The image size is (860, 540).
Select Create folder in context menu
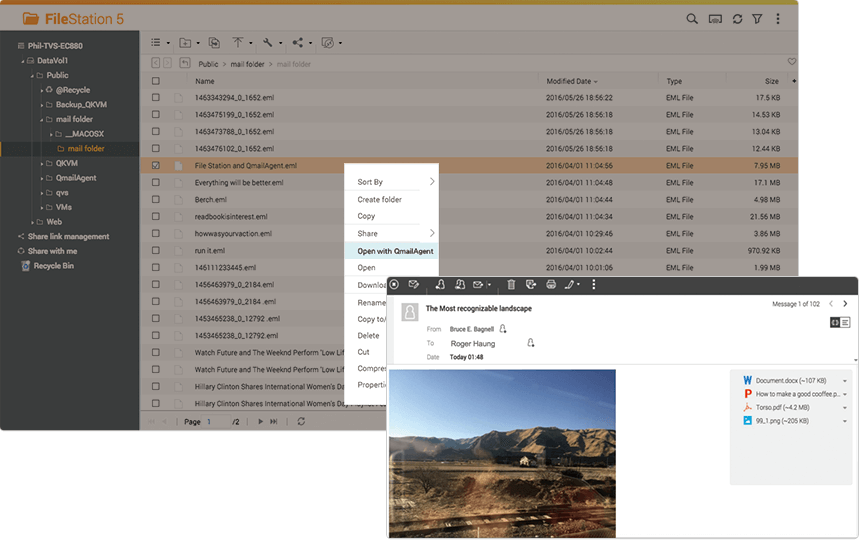point(381,199)
